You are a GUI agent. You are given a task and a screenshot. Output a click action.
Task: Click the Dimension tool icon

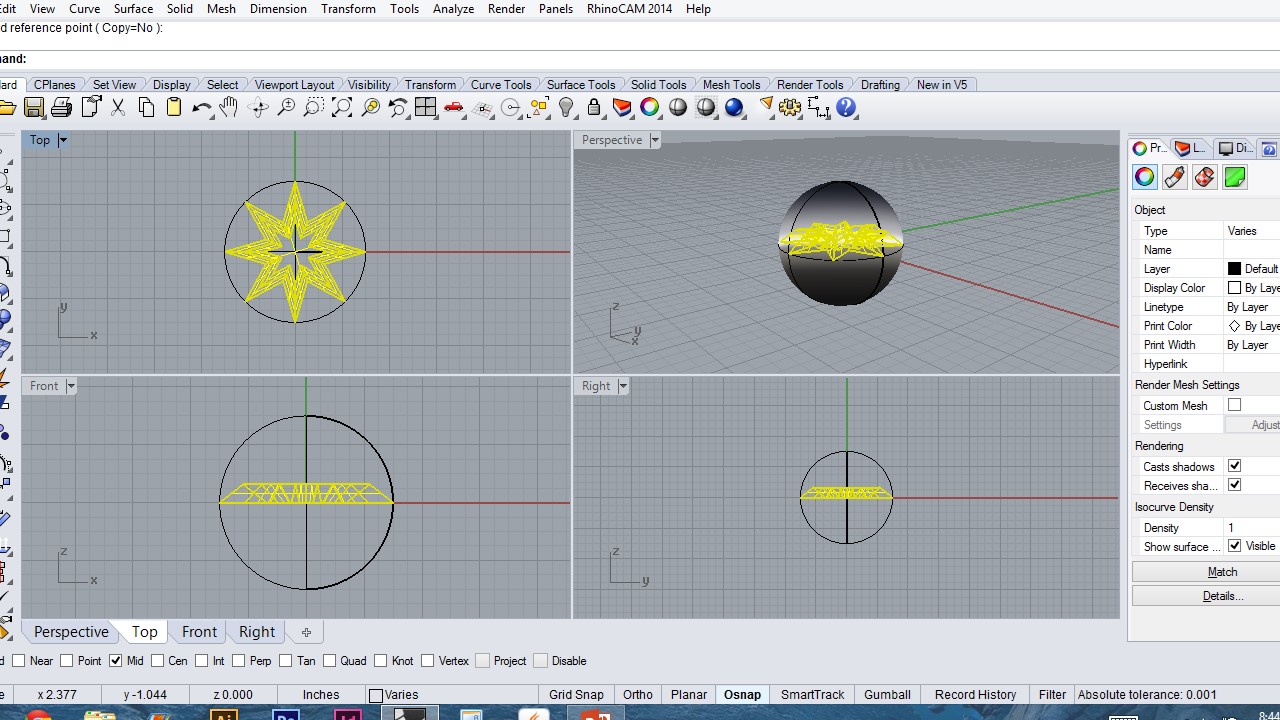[x=819, y=107]
